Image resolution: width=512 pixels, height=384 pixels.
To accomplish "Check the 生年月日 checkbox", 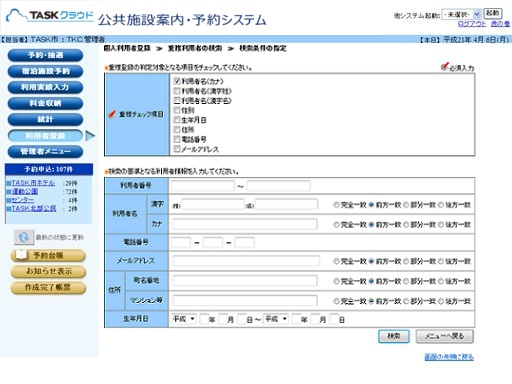I will pyautogui.click(x=177, y=120).
